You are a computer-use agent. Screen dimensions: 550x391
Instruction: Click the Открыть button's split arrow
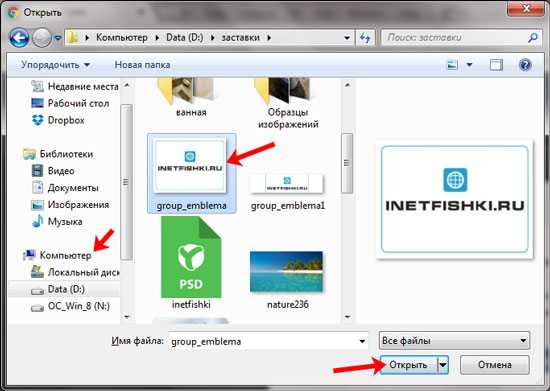coord(443,365)
